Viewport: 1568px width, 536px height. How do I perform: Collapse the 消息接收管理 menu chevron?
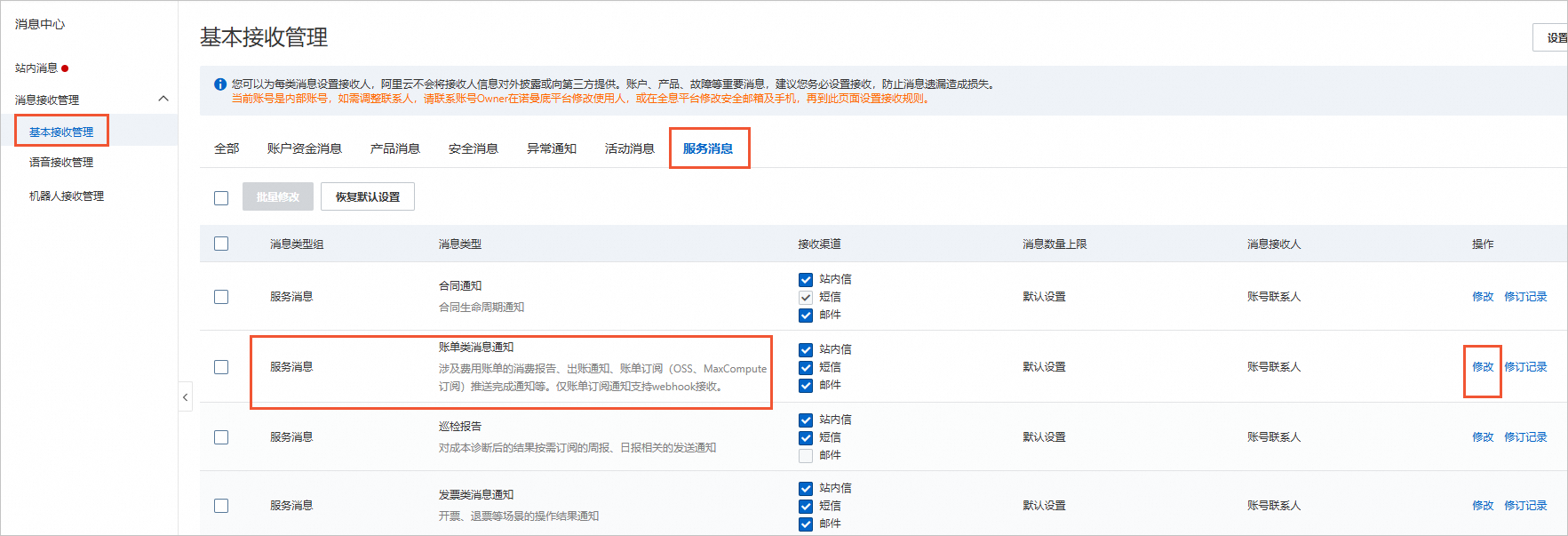163,99
